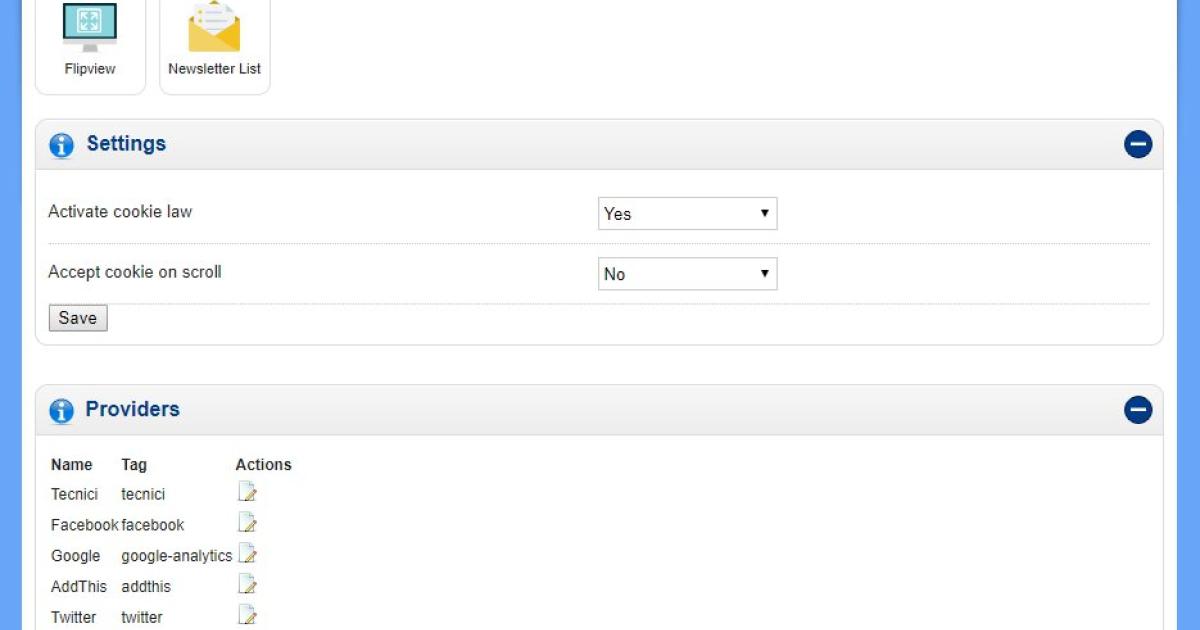
Task: Click the Tag column header
Action: (134, 465)
